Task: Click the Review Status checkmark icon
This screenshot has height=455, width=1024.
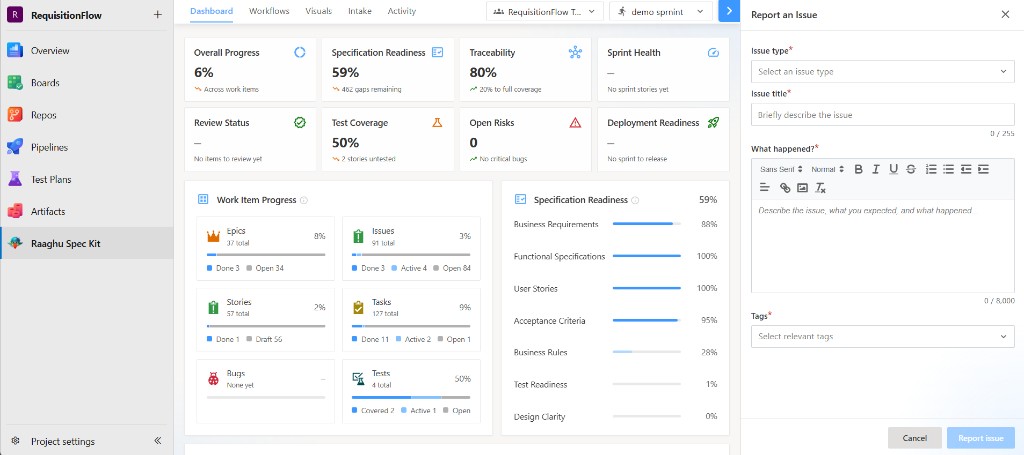Action: (300, 123)
